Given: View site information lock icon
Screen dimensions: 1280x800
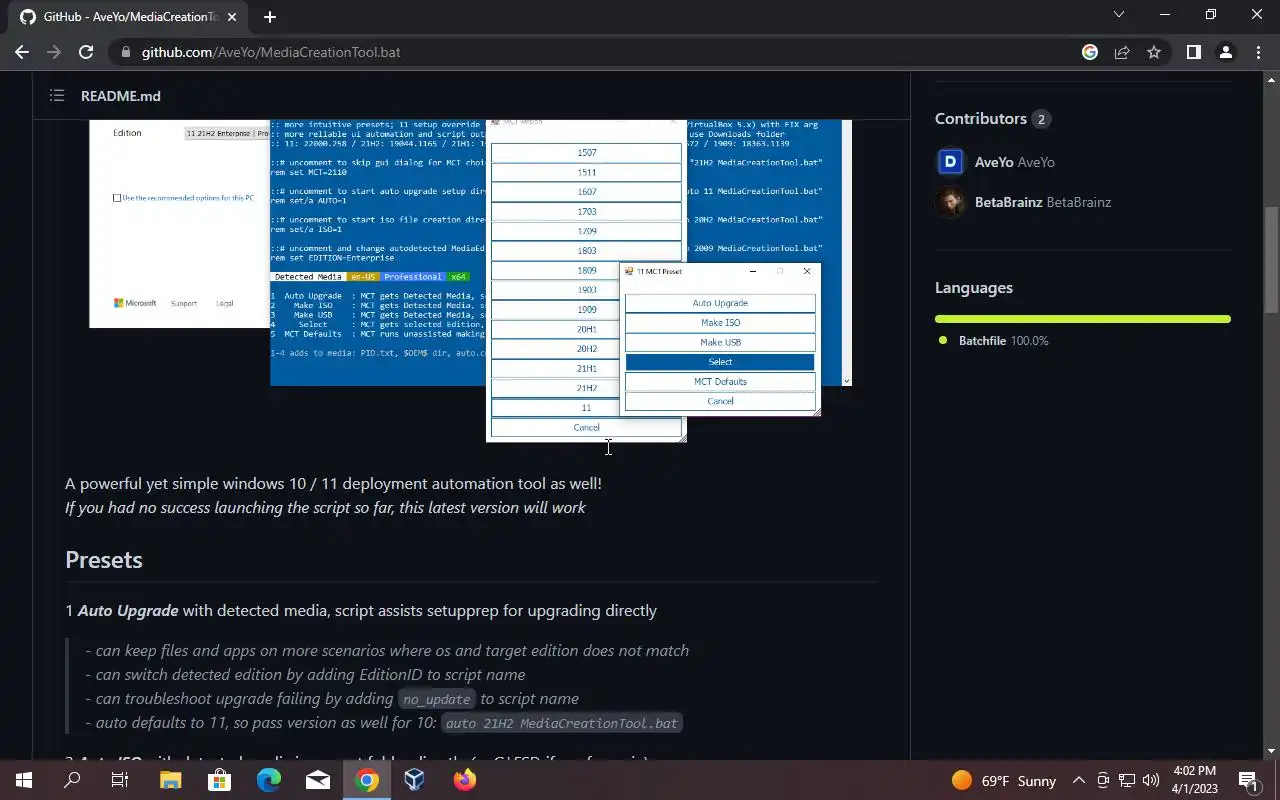Looking at the screenshot, I should point(124,52).
